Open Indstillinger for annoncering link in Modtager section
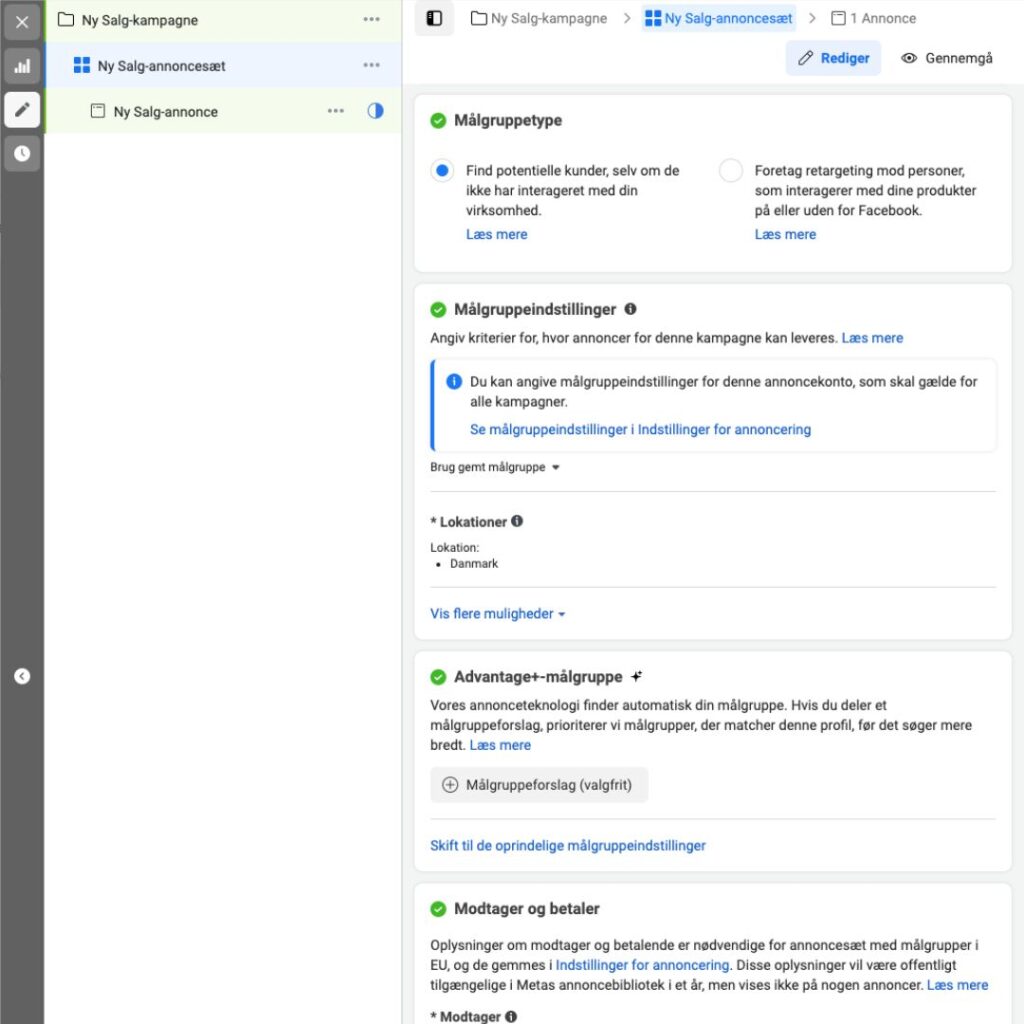The width and height of the screenshot is (1024, 1024). point(642,965)
